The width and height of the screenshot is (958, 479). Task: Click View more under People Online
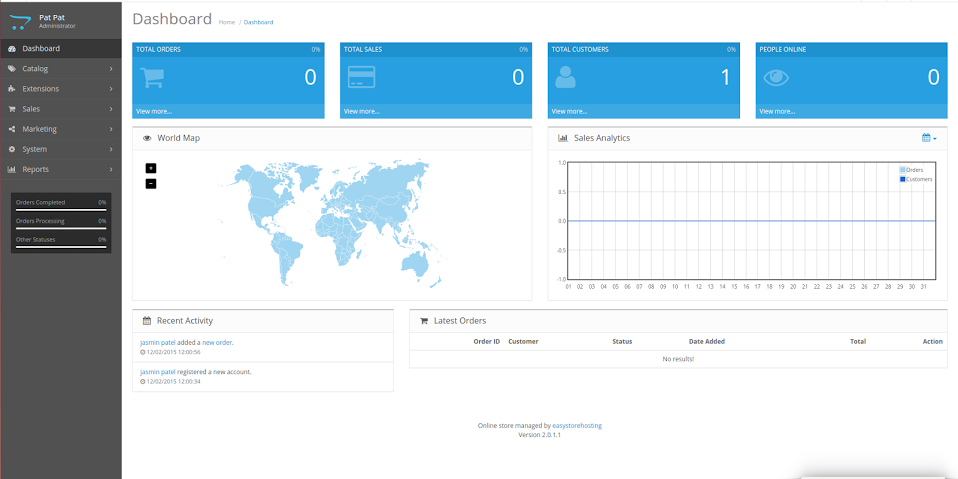[777, 111]
